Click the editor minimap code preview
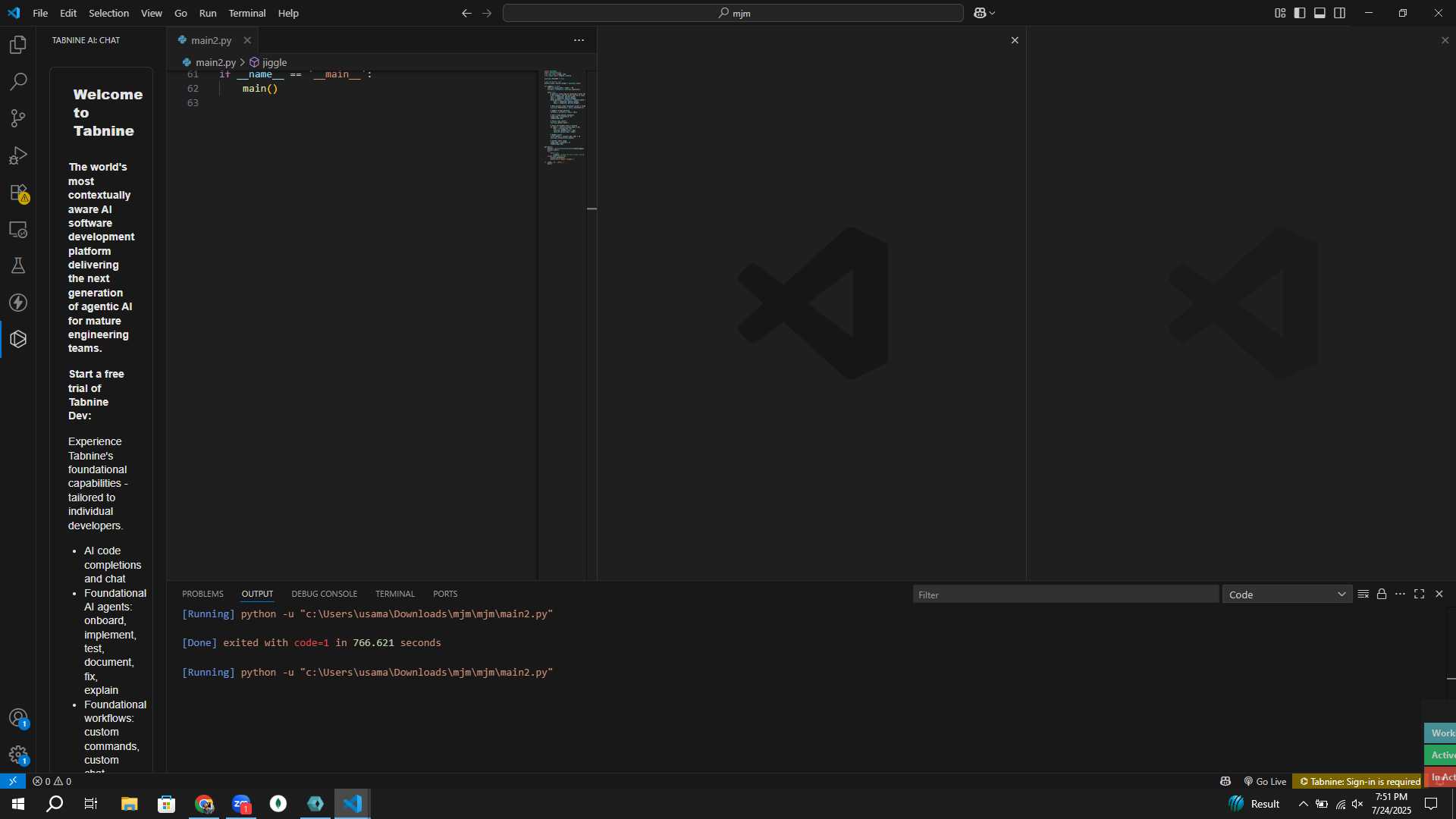The width and height of the screenshot is (1456, 819). [x=563, y=118]
